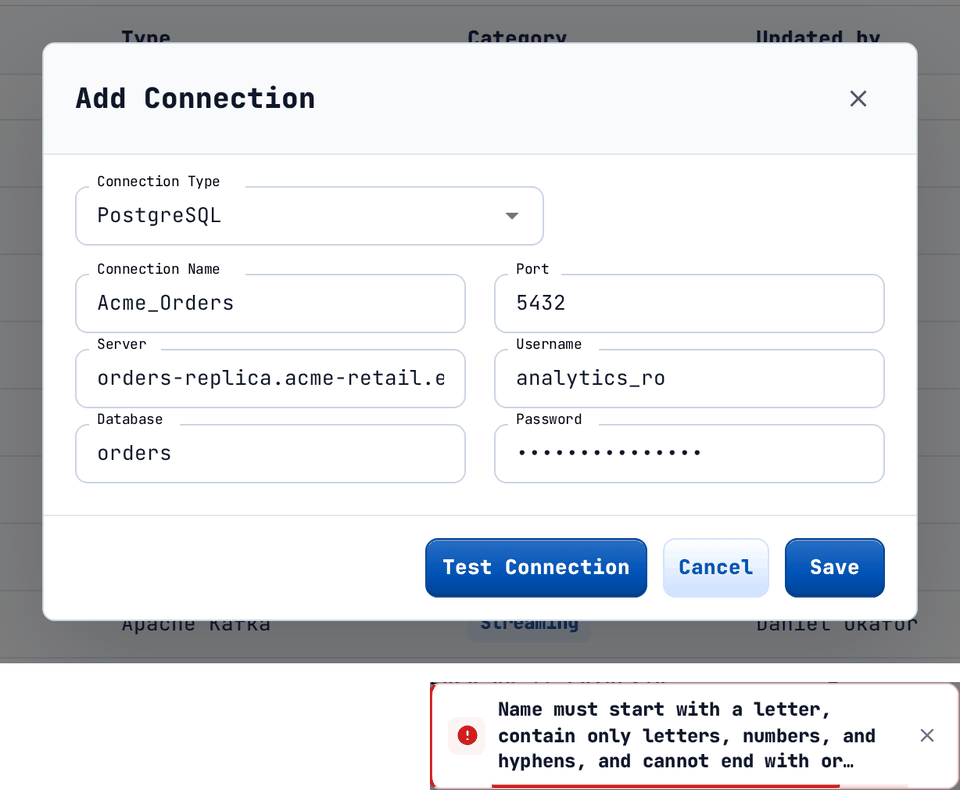The height and width of the screenshot is (790, 960).
Task: Edit the Server address field
Action: coord(270,378)
